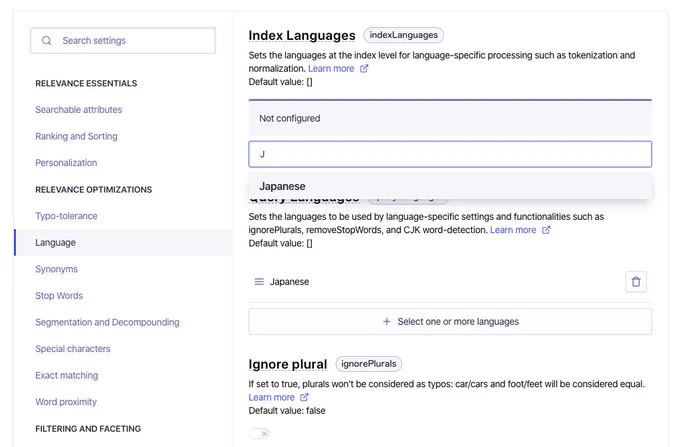
Task: Click the Ignore plural heading
Action: click(x=288, y=364)
